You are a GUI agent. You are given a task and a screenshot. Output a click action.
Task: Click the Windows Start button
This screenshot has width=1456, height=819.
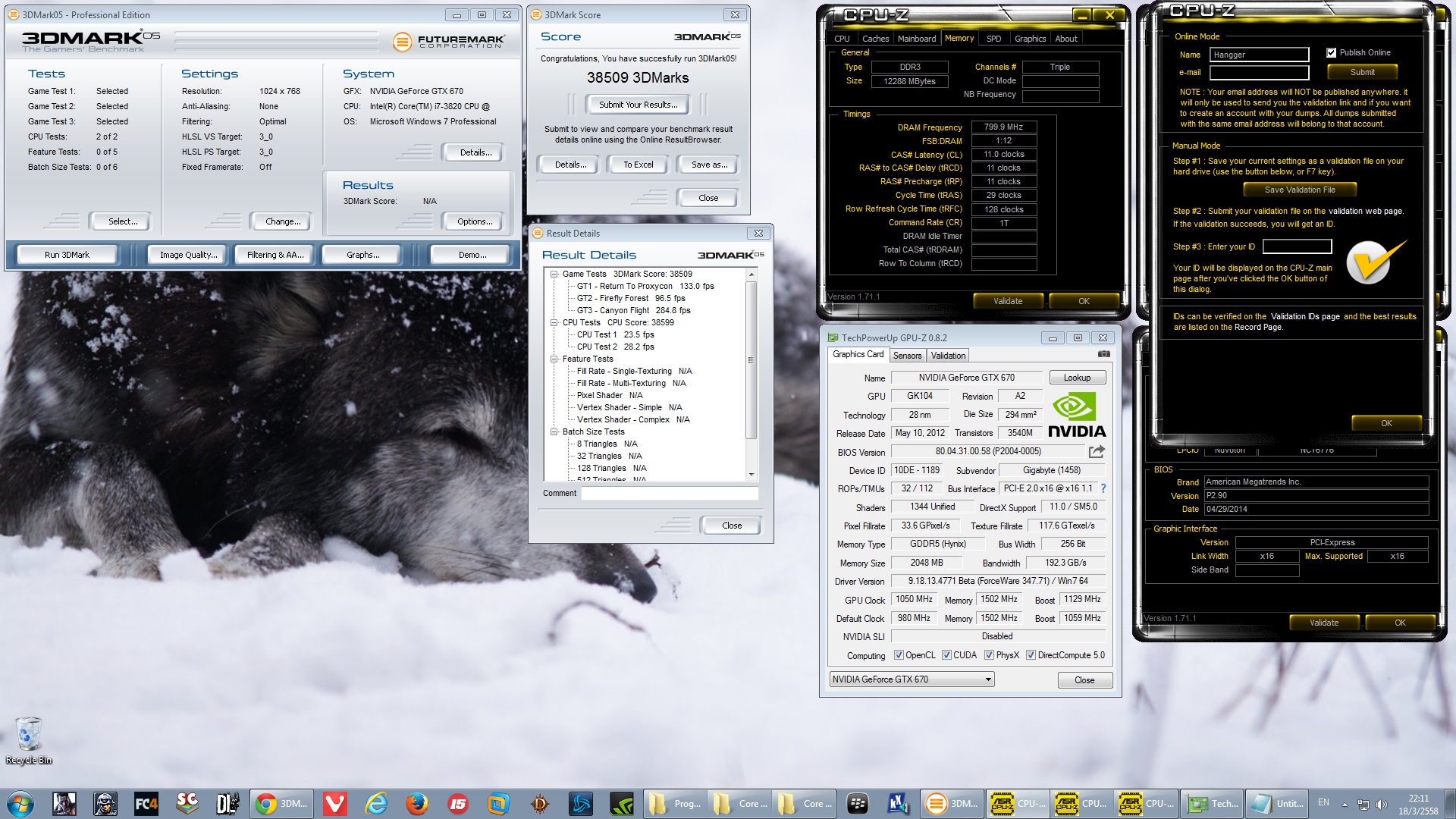(20, 804)
